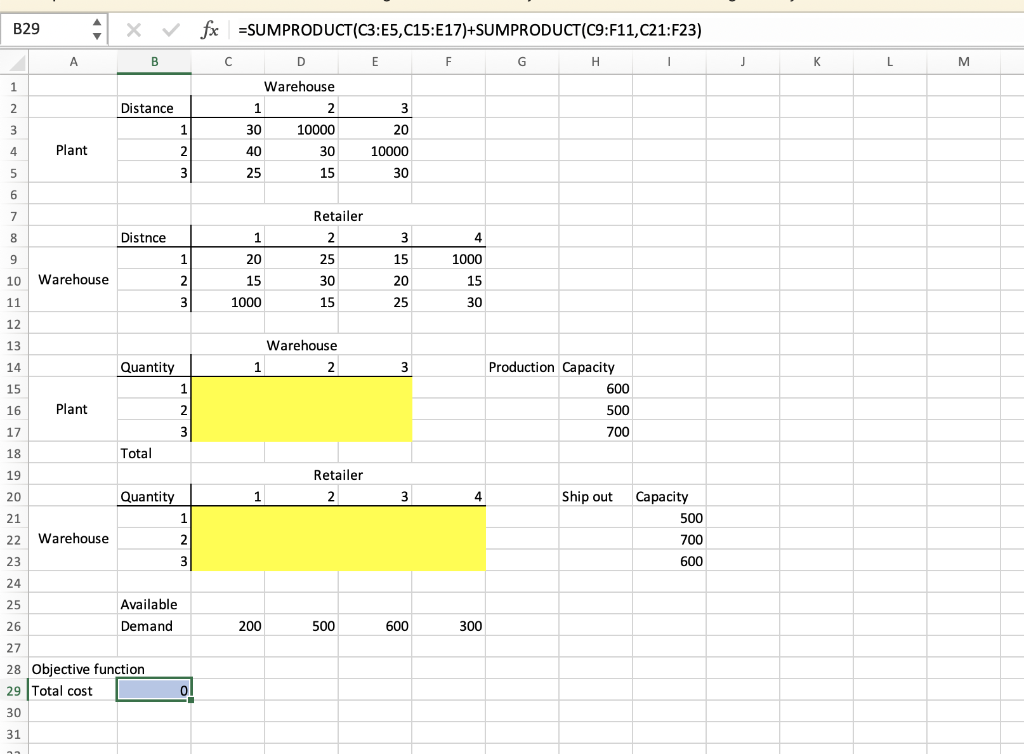Click the Production Capacity 600 cell
1024x754 pixels.
[x=595, y=388]
